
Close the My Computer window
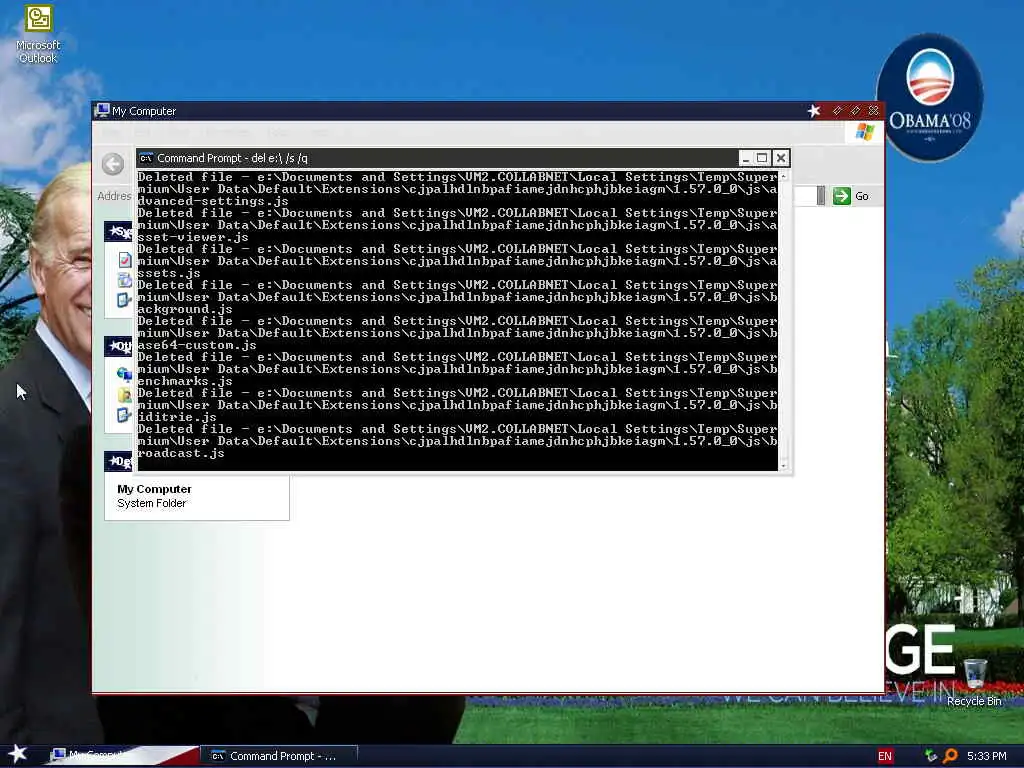pos(873,111)
